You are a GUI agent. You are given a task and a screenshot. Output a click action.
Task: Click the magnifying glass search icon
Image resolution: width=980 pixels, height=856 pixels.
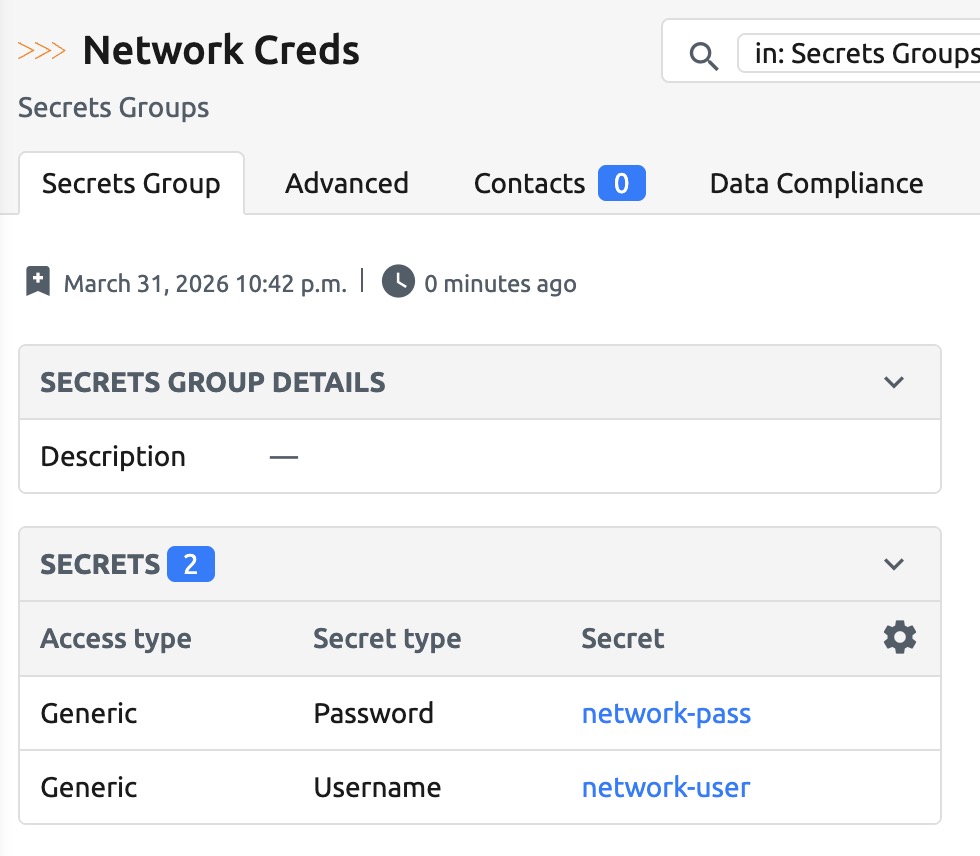704,56
